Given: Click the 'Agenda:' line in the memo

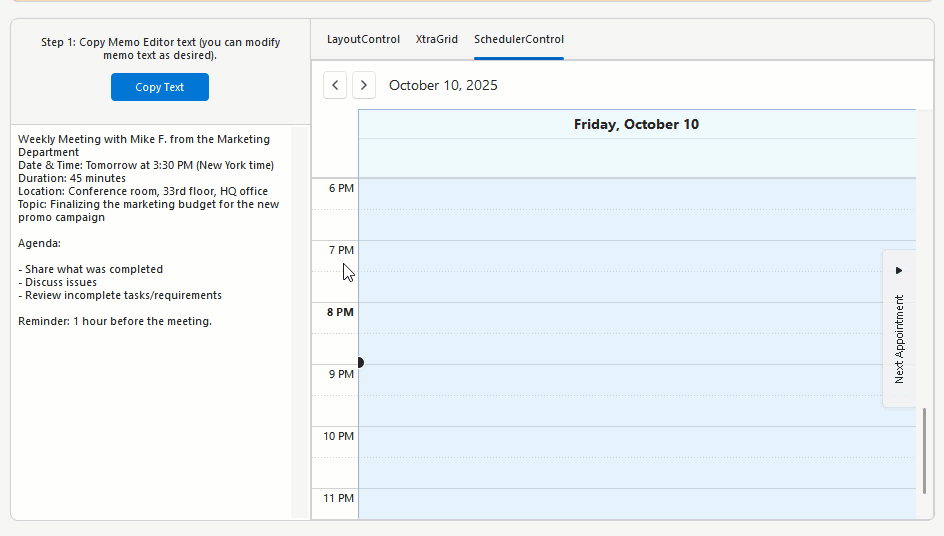Looking at the screenshot, I should tap(39, 243).
